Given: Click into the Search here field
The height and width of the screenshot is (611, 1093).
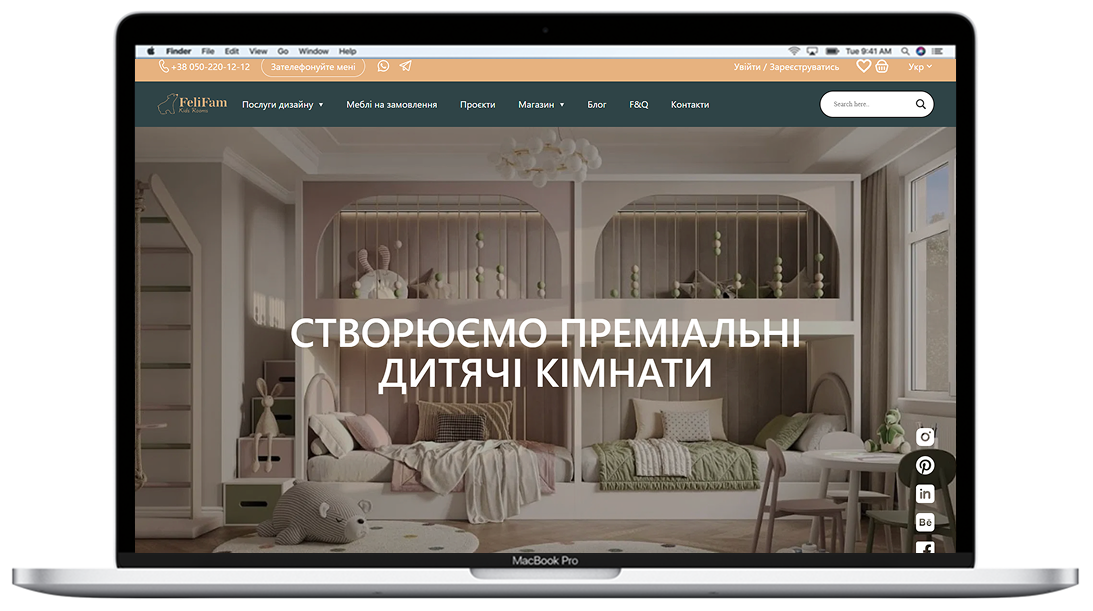Looking at the screenshot, I should (x=865, y=104).
